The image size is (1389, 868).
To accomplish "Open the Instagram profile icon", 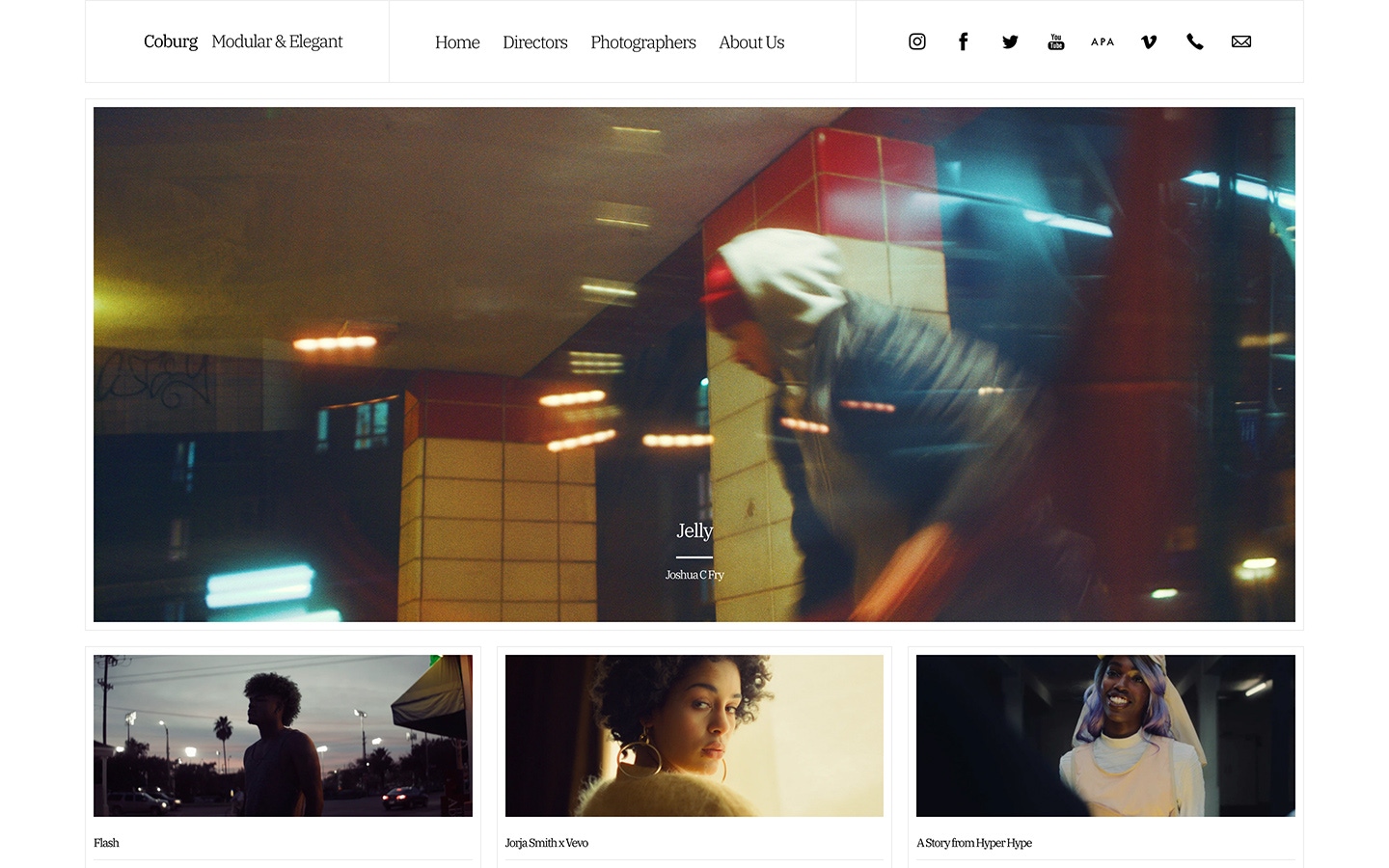I will coord(916,41).
